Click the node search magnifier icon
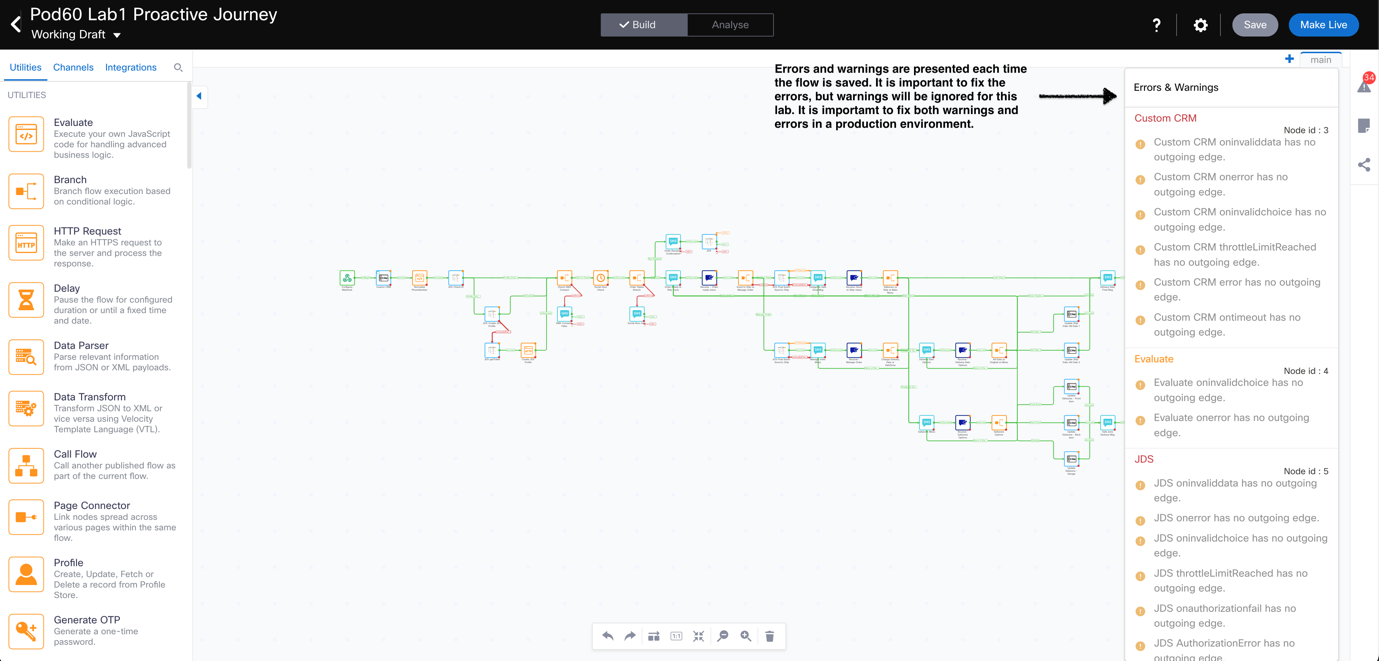 tap(178, 68)
